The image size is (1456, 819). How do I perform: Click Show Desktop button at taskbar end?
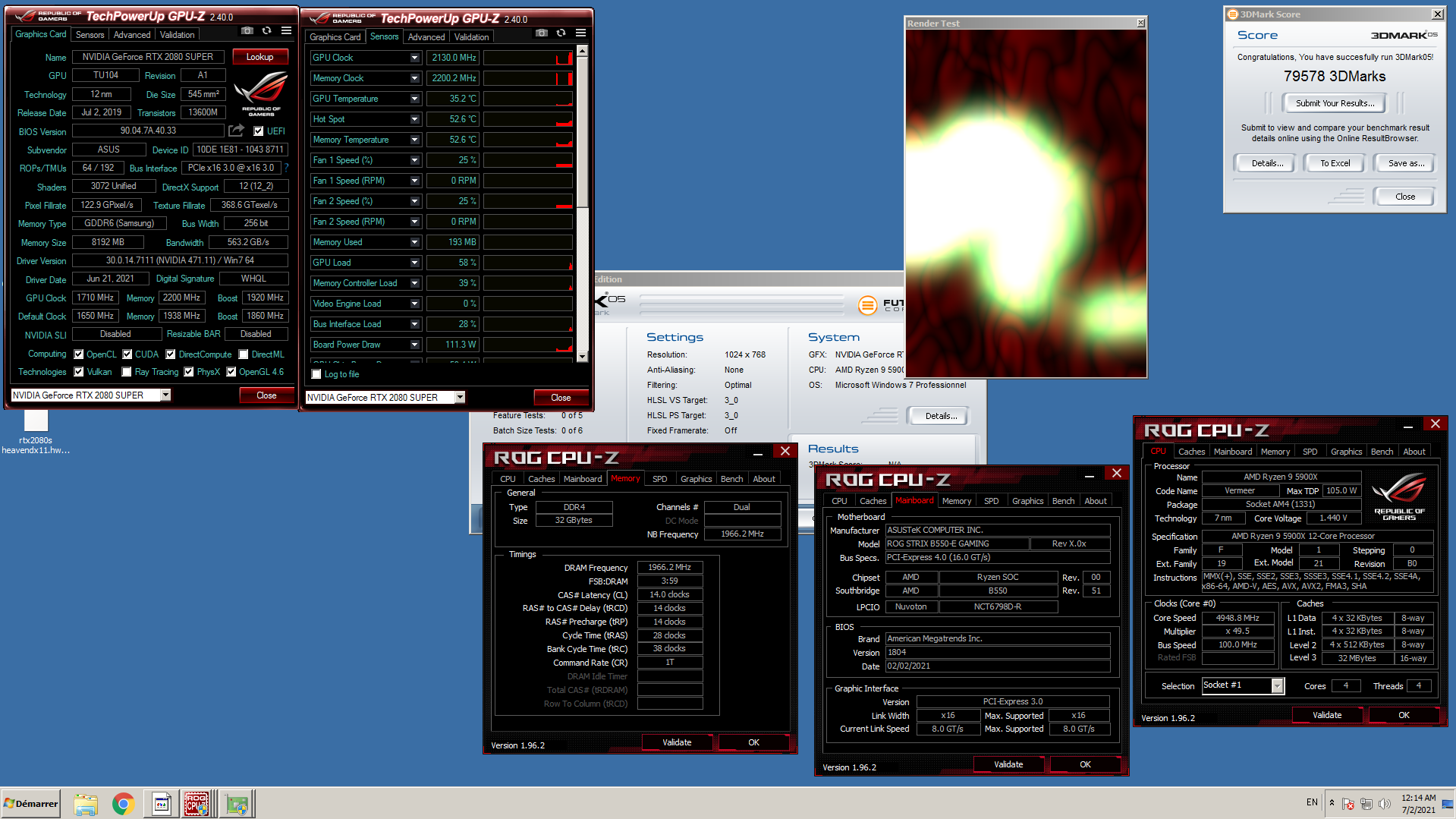pyautogui.click(x=1448, y=804)
